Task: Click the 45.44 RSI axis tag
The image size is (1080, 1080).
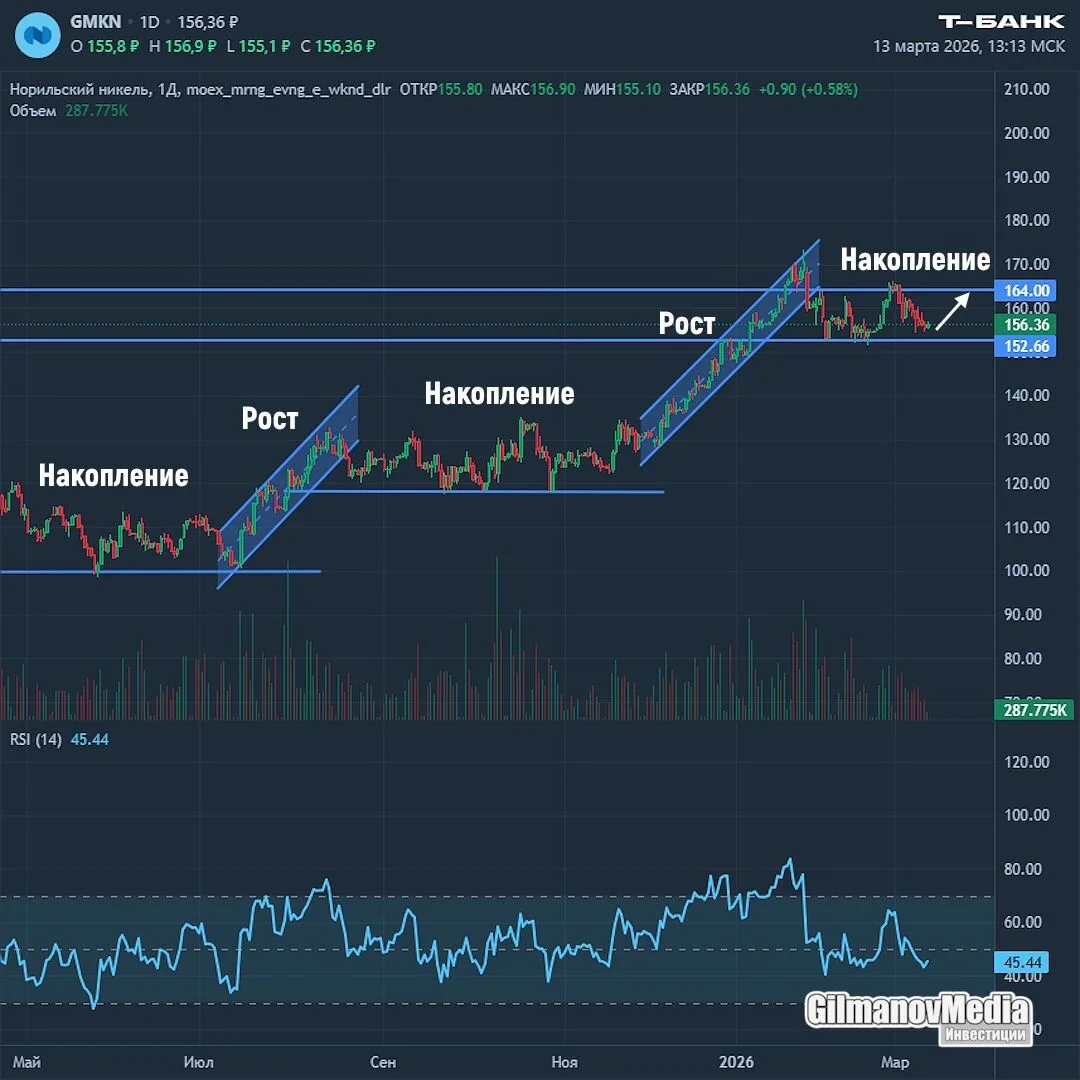Action: click(1022, 962)
